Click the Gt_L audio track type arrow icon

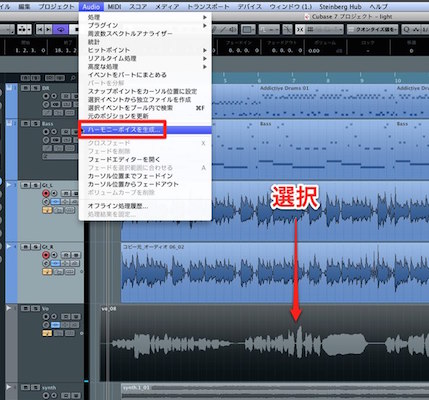pyautogui.click(x=9, y=184)
